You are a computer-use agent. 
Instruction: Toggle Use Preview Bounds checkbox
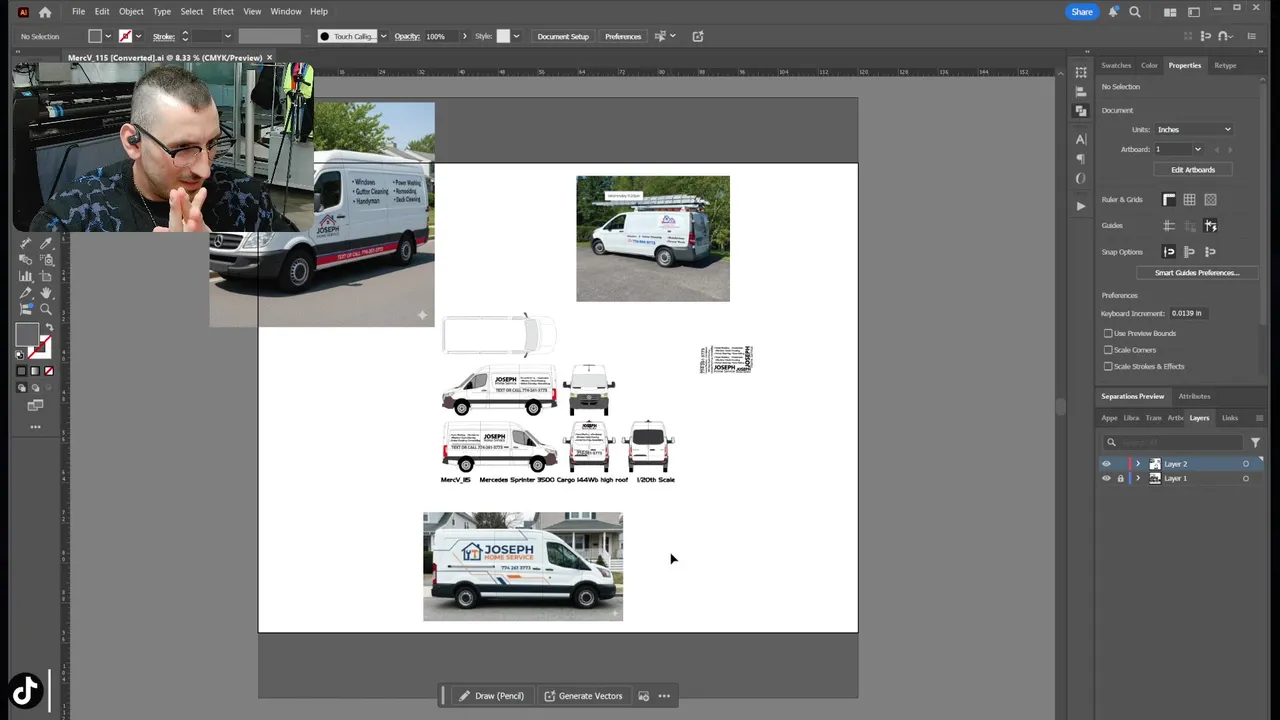[1108, 333]
